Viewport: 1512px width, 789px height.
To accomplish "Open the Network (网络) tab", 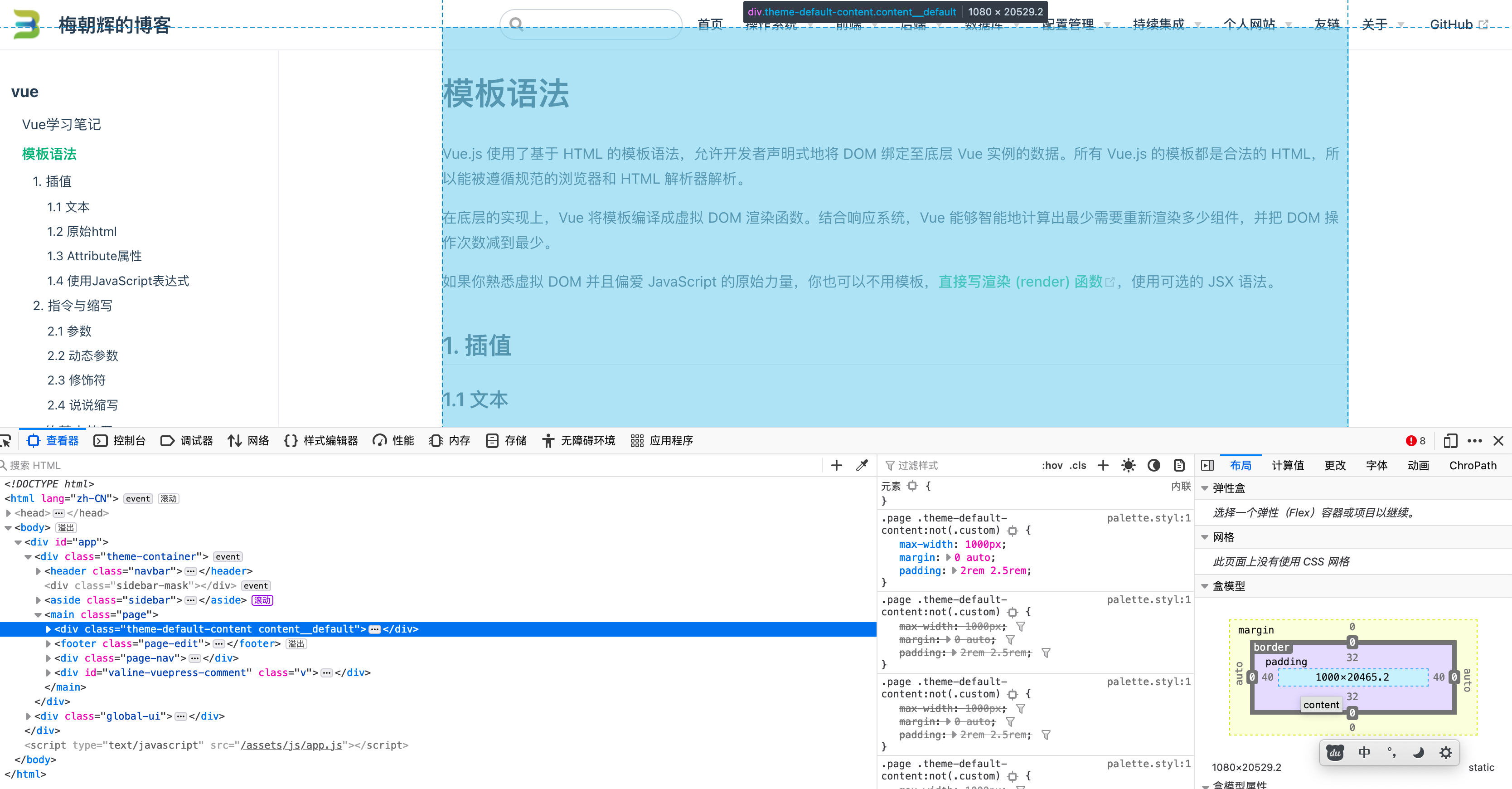I will coord(248,441).
